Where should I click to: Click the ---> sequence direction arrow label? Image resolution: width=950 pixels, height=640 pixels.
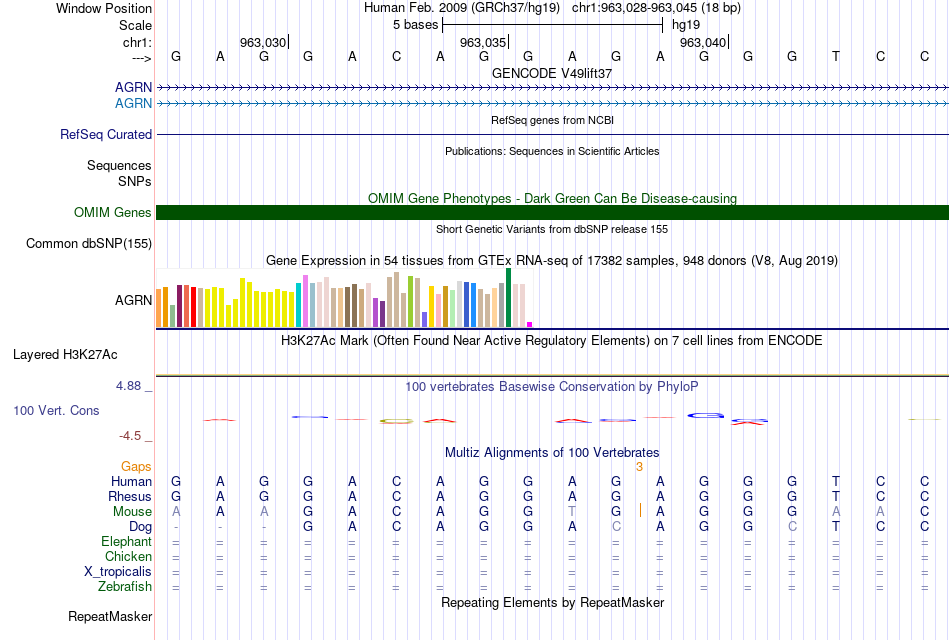click(x=141, y=58)
